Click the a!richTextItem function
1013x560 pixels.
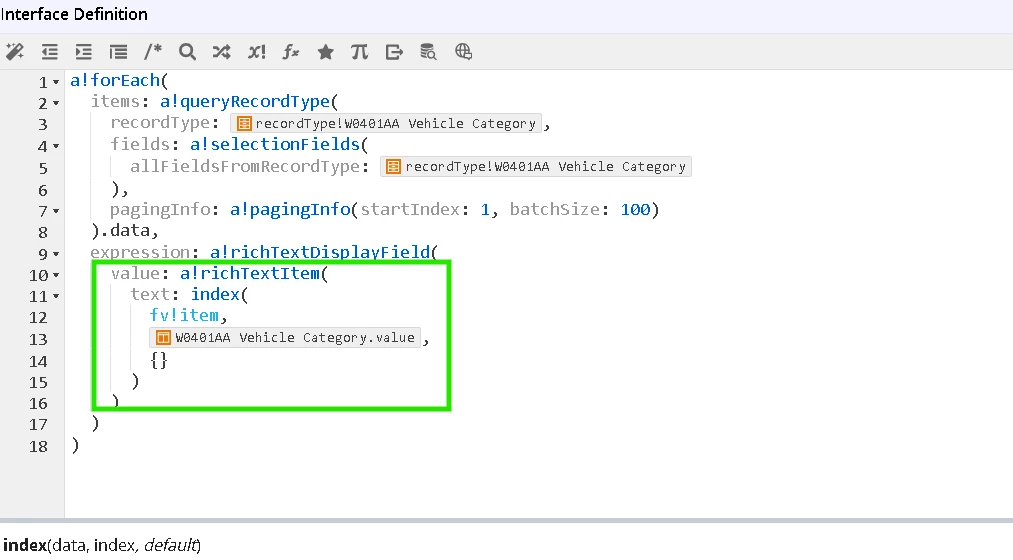pyautogui.click(x=249, y=273)
